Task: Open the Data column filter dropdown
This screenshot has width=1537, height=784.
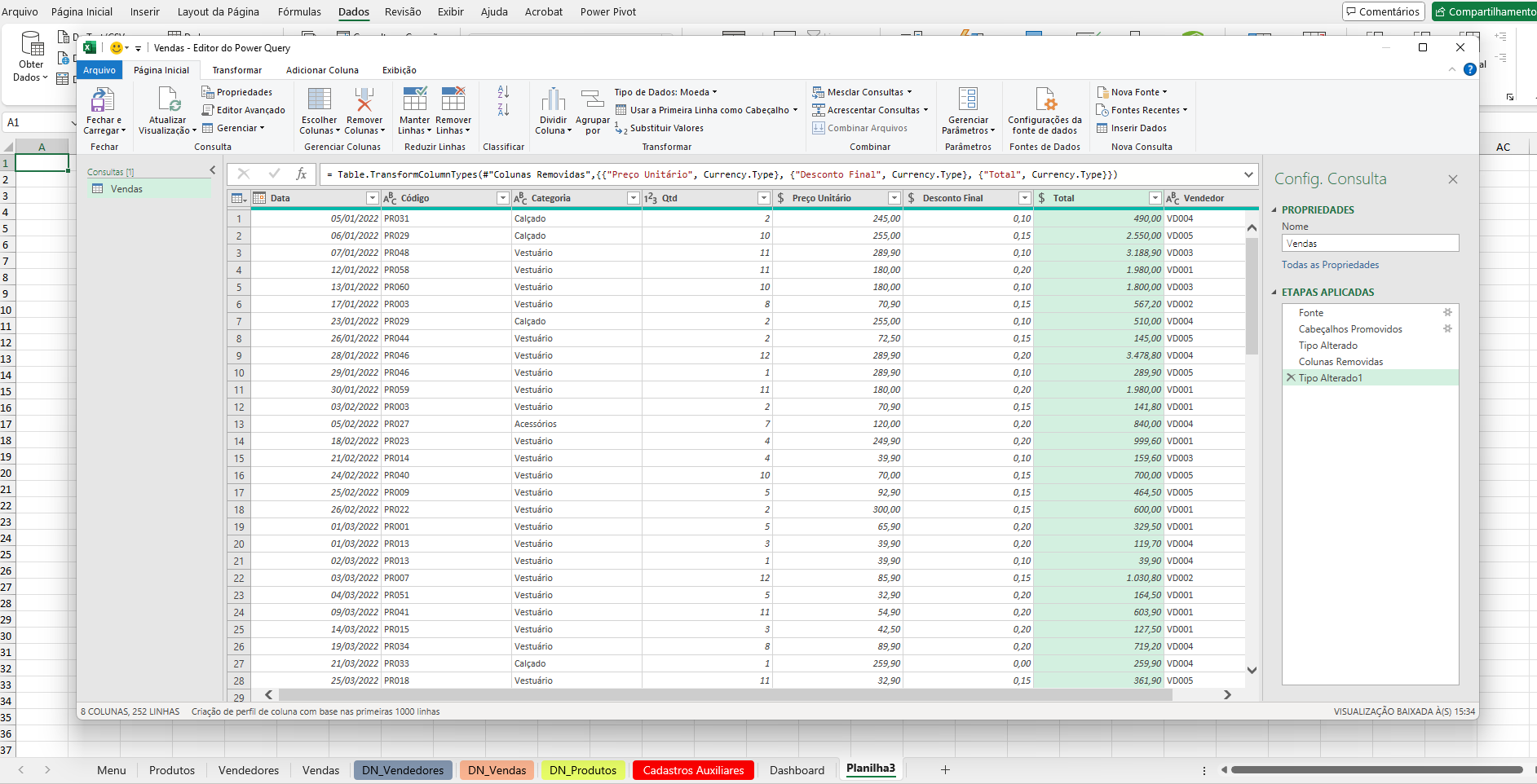Action: pyautogui.click(x=372, y=198)
